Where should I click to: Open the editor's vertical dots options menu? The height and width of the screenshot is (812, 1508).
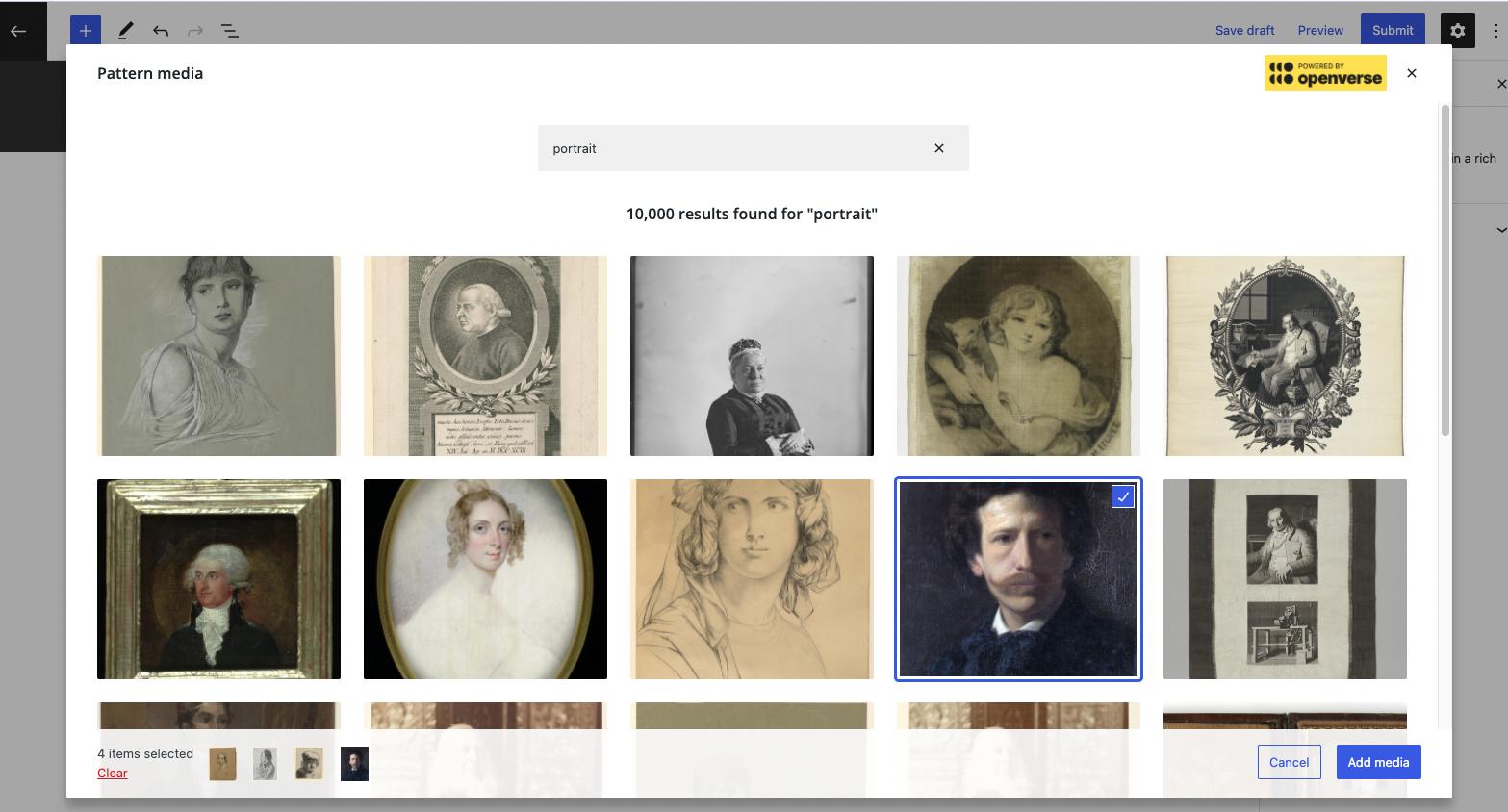1495,31
